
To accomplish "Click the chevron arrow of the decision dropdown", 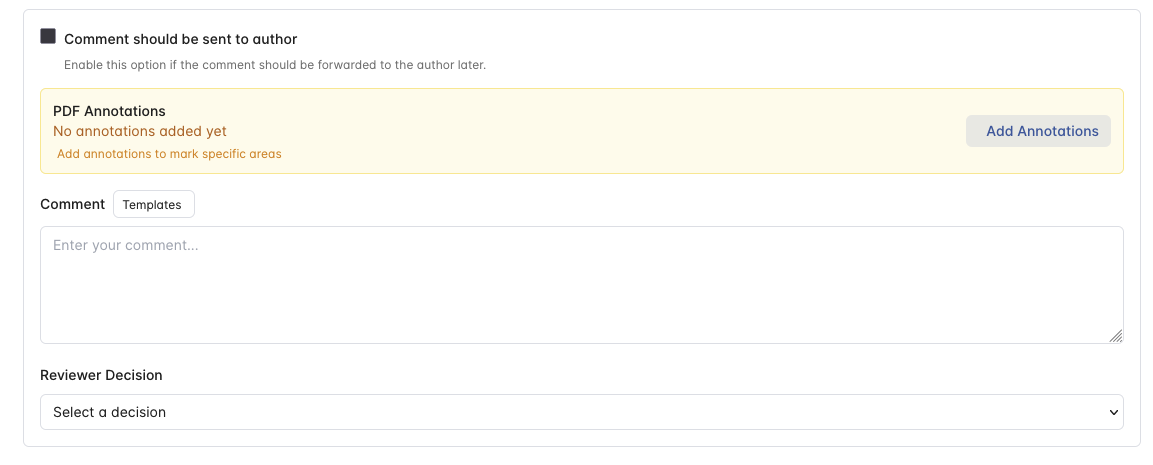I will 1113,412.
